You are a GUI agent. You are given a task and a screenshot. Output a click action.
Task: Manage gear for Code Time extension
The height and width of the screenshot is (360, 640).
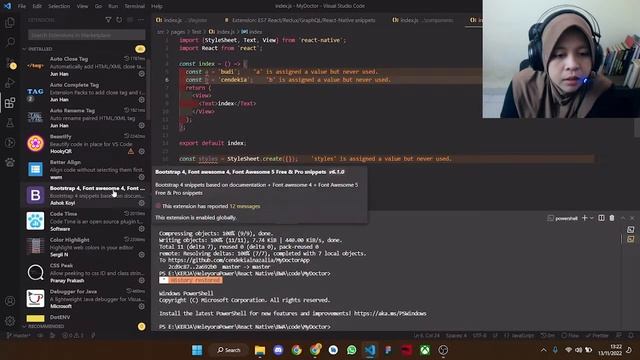[x=142, y=229]
